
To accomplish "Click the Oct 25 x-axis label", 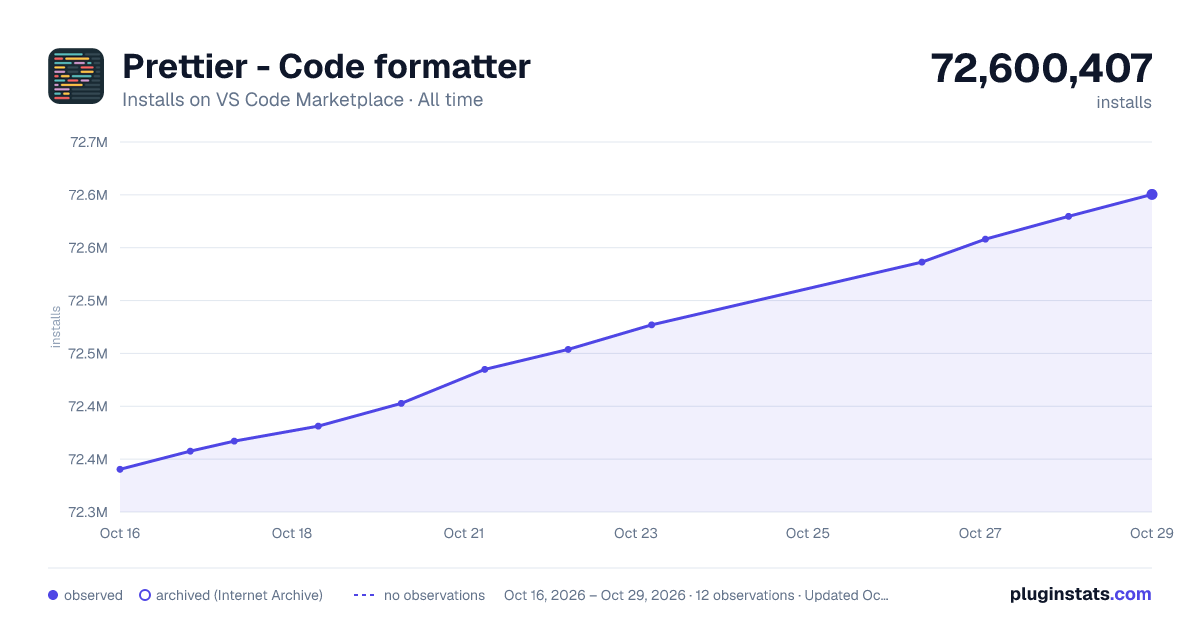I will [808, 533].
